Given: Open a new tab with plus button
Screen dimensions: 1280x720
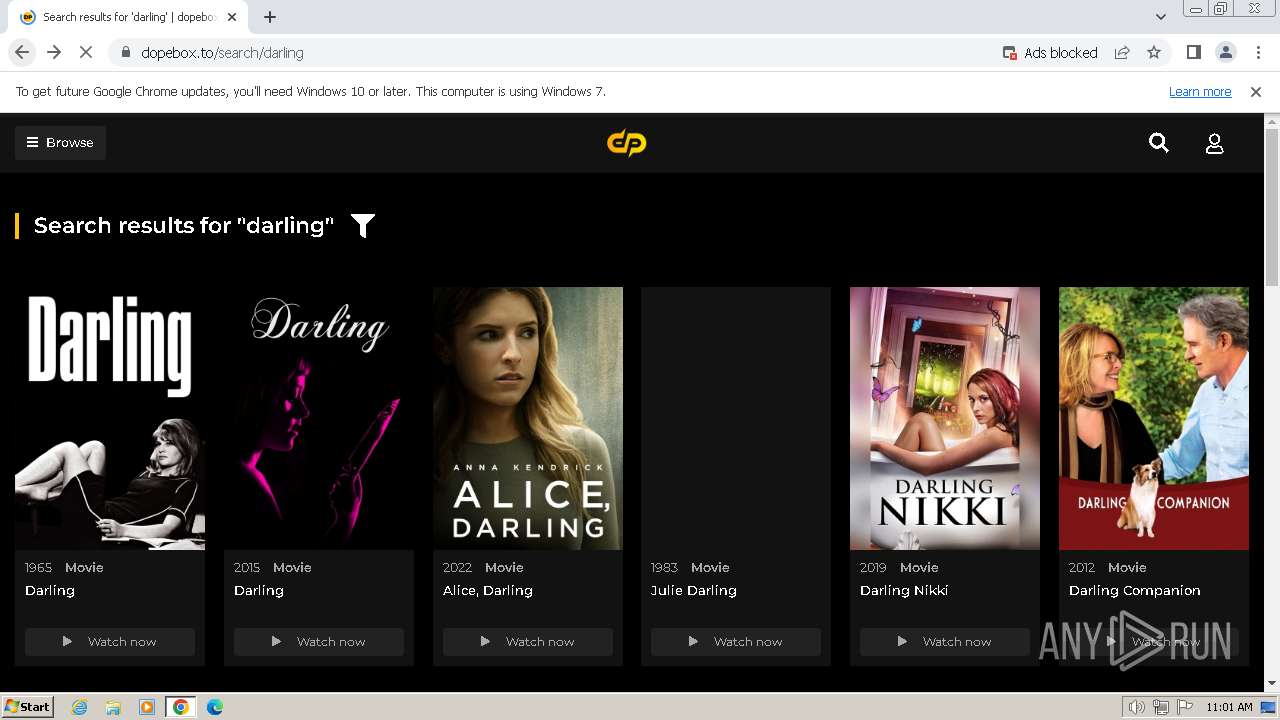Looking at the screenshot, I should click(270, 17).
